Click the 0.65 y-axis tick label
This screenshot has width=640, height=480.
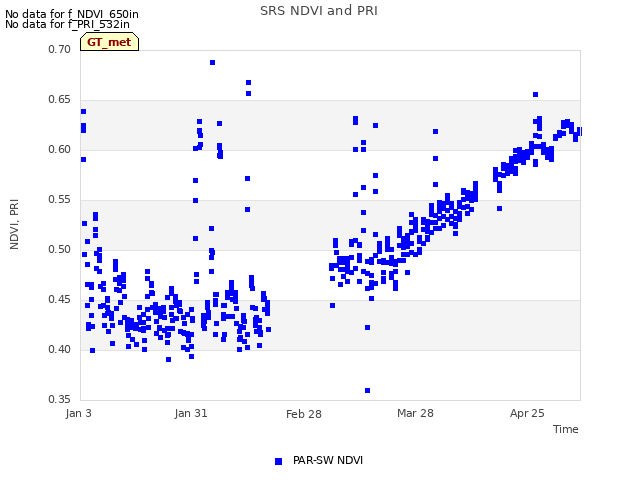click(59, 100)
